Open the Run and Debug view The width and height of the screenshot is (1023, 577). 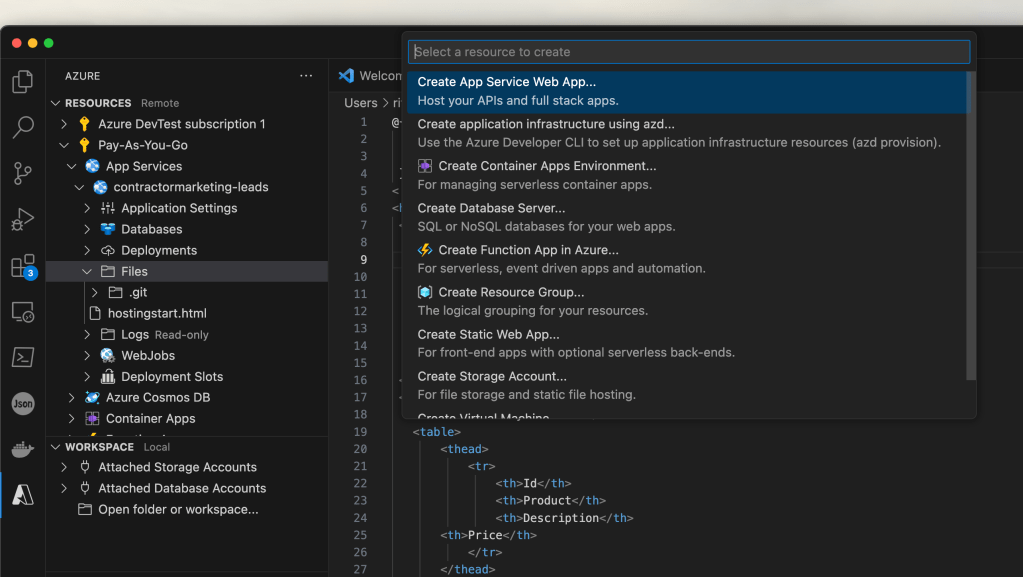(x=23, y=219)
